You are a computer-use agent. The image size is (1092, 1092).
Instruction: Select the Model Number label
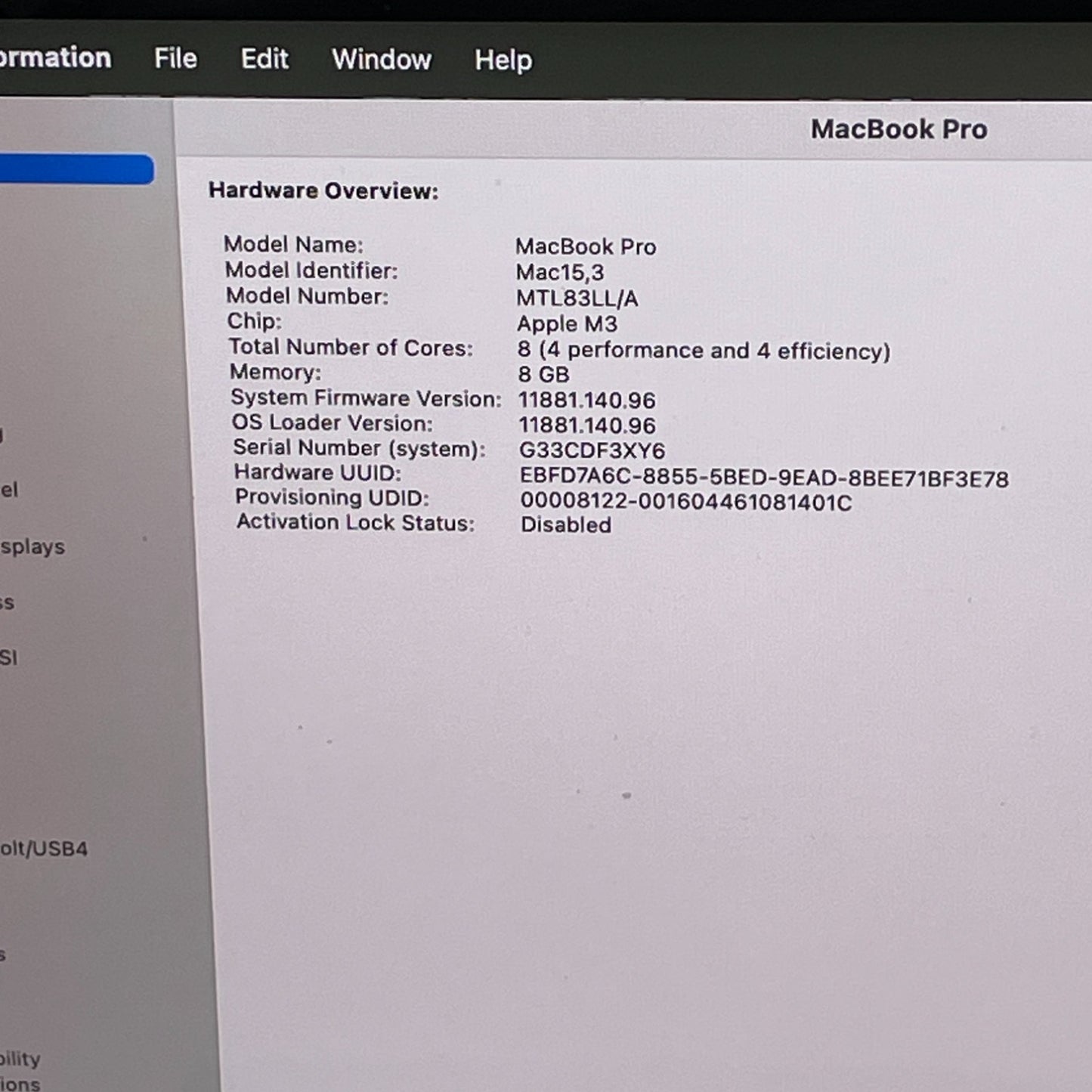coord(307,295)
